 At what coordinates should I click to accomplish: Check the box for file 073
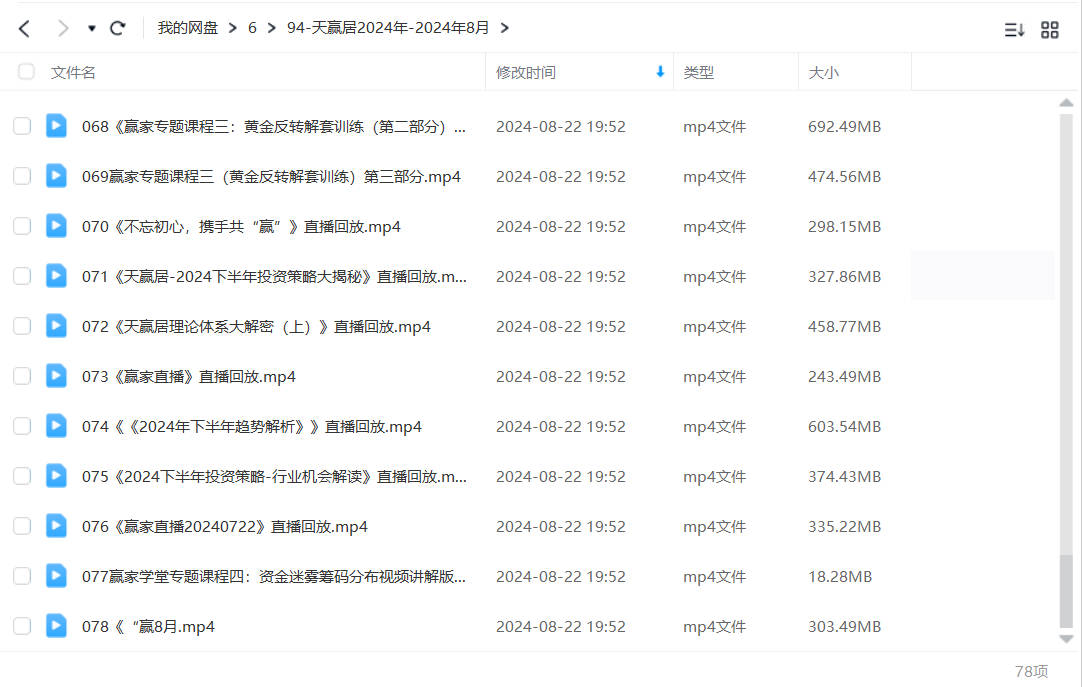tap(22, 376)
